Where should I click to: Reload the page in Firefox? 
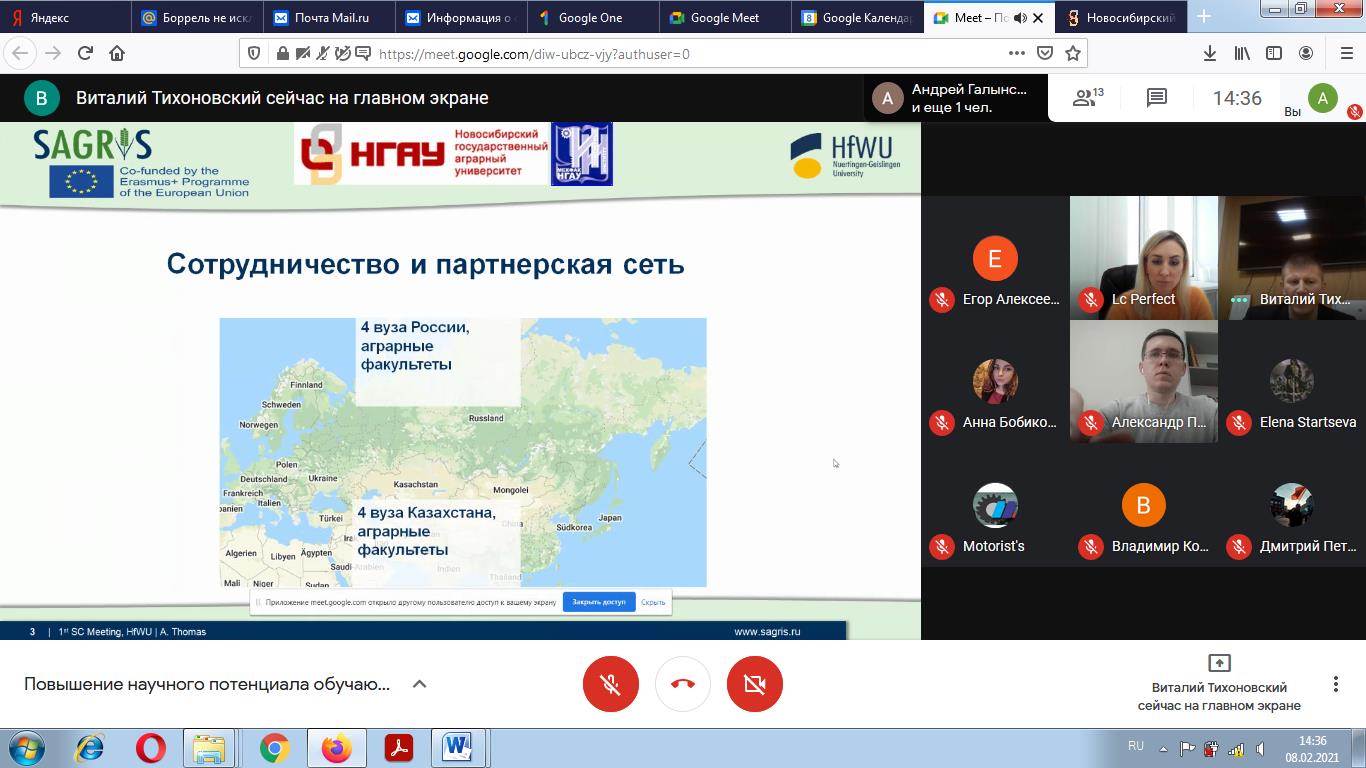85,53
